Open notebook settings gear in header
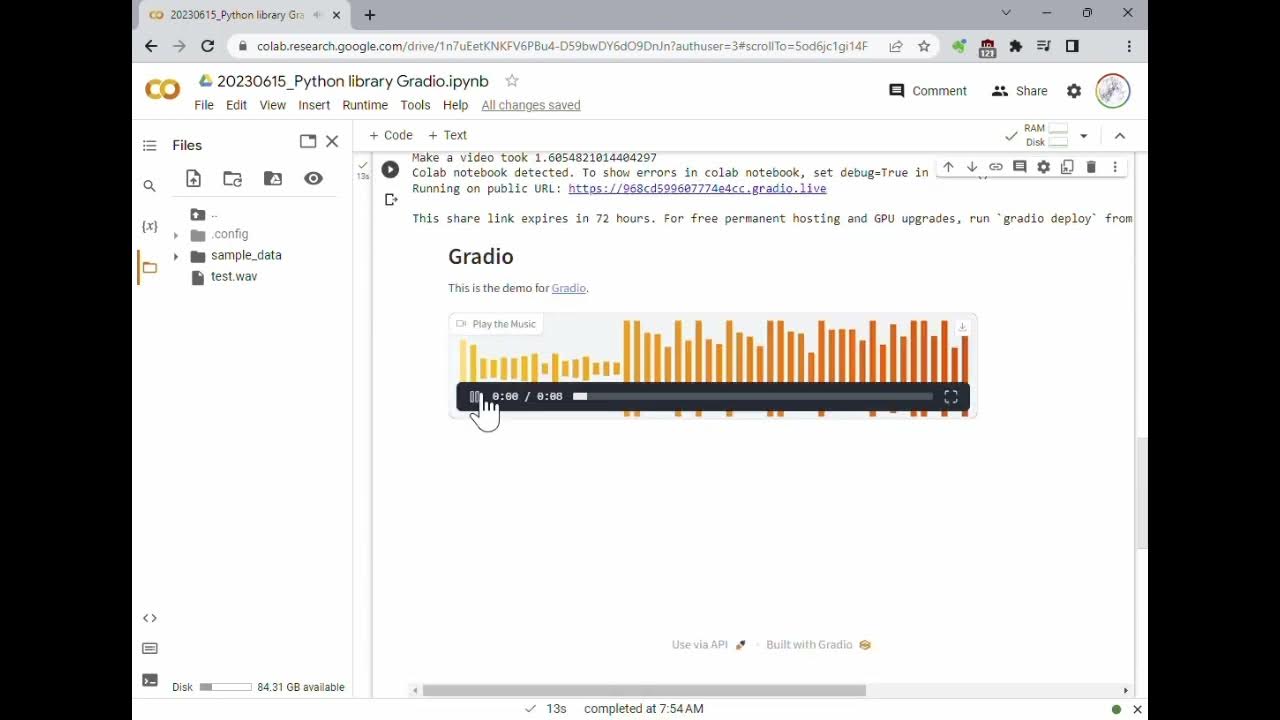This screenshot has height=720, width=1280. point(1074,91)
